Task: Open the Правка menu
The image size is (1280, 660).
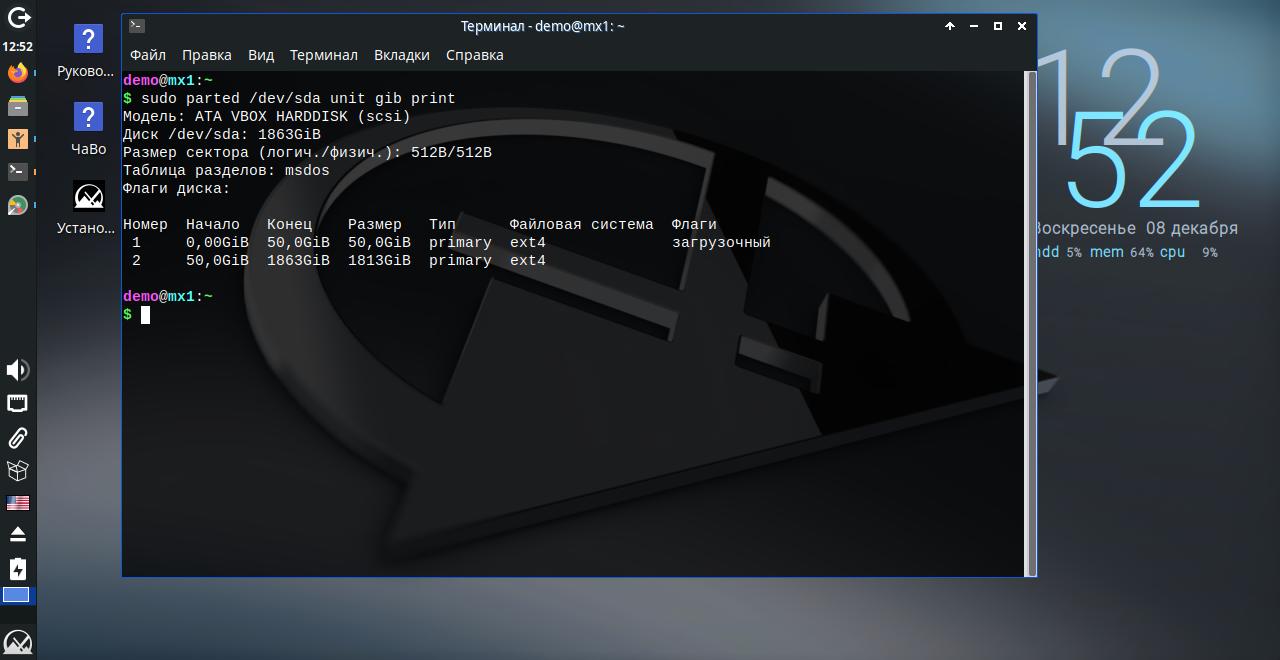Action: (207, 55)
